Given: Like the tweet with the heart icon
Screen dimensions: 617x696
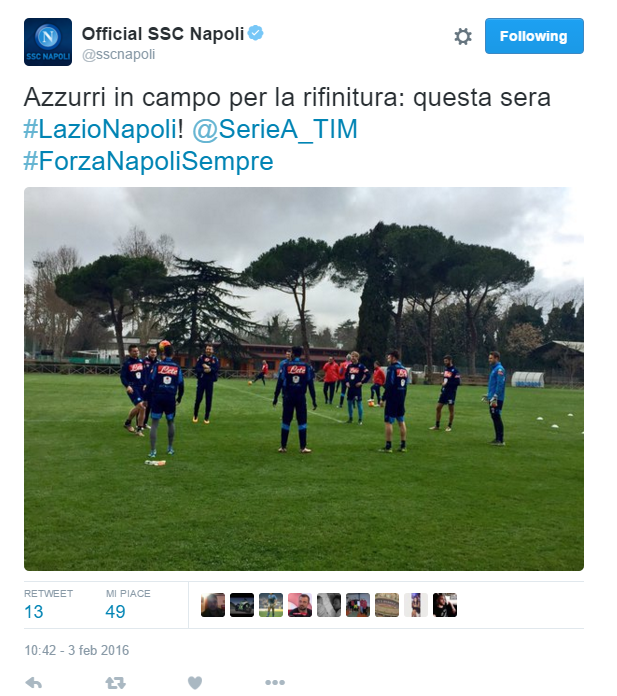Looking at the screenshot, I should (194, 683).
